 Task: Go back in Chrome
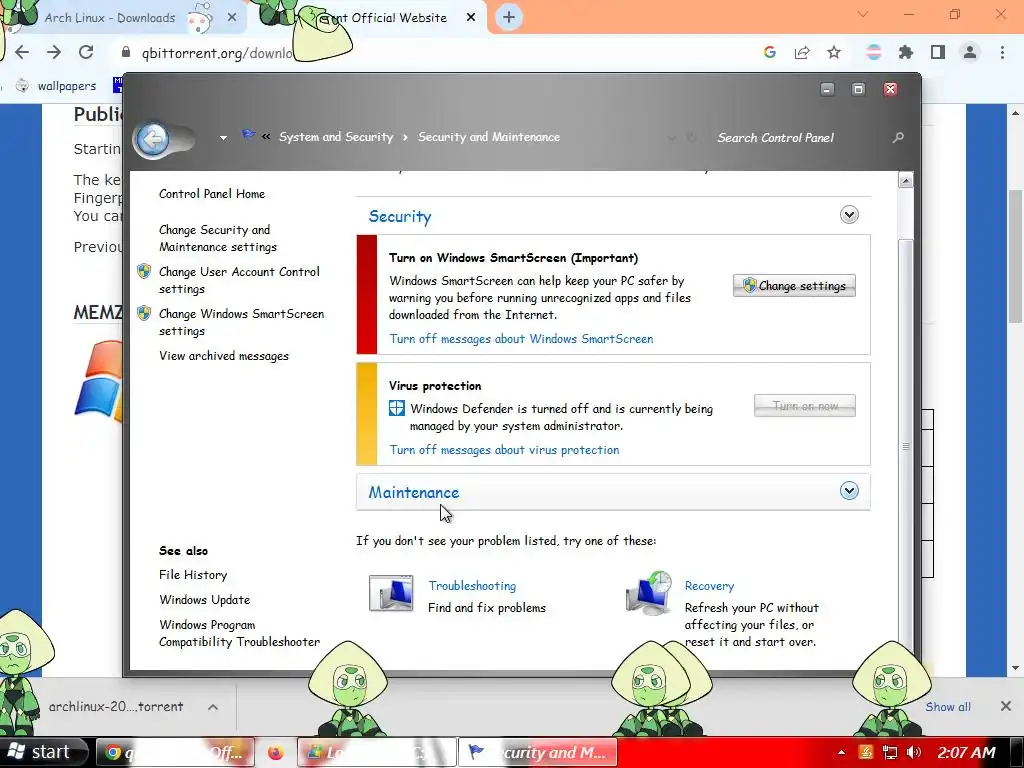22,52
